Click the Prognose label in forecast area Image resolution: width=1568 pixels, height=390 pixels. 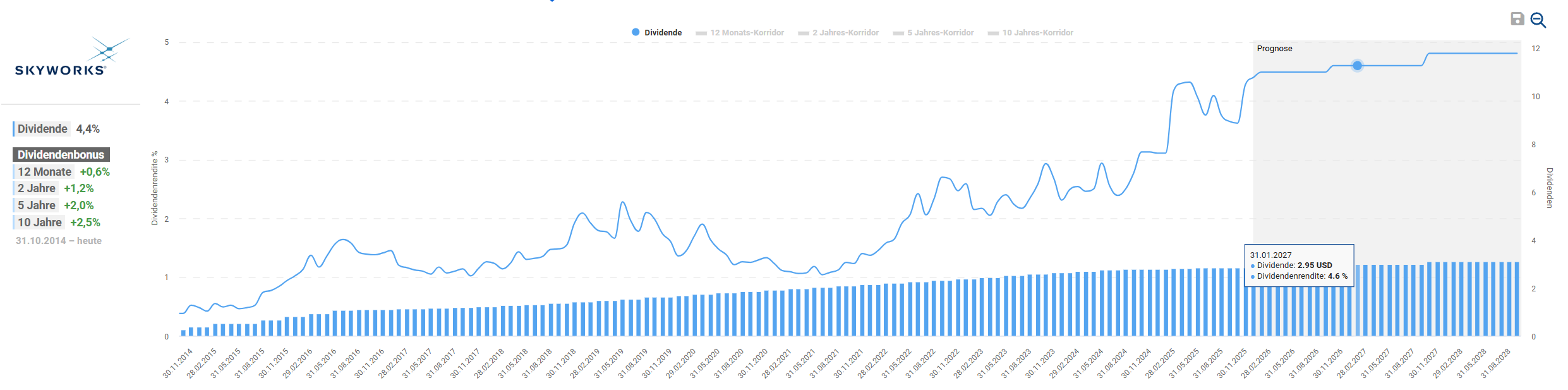tap(1274, 49)
